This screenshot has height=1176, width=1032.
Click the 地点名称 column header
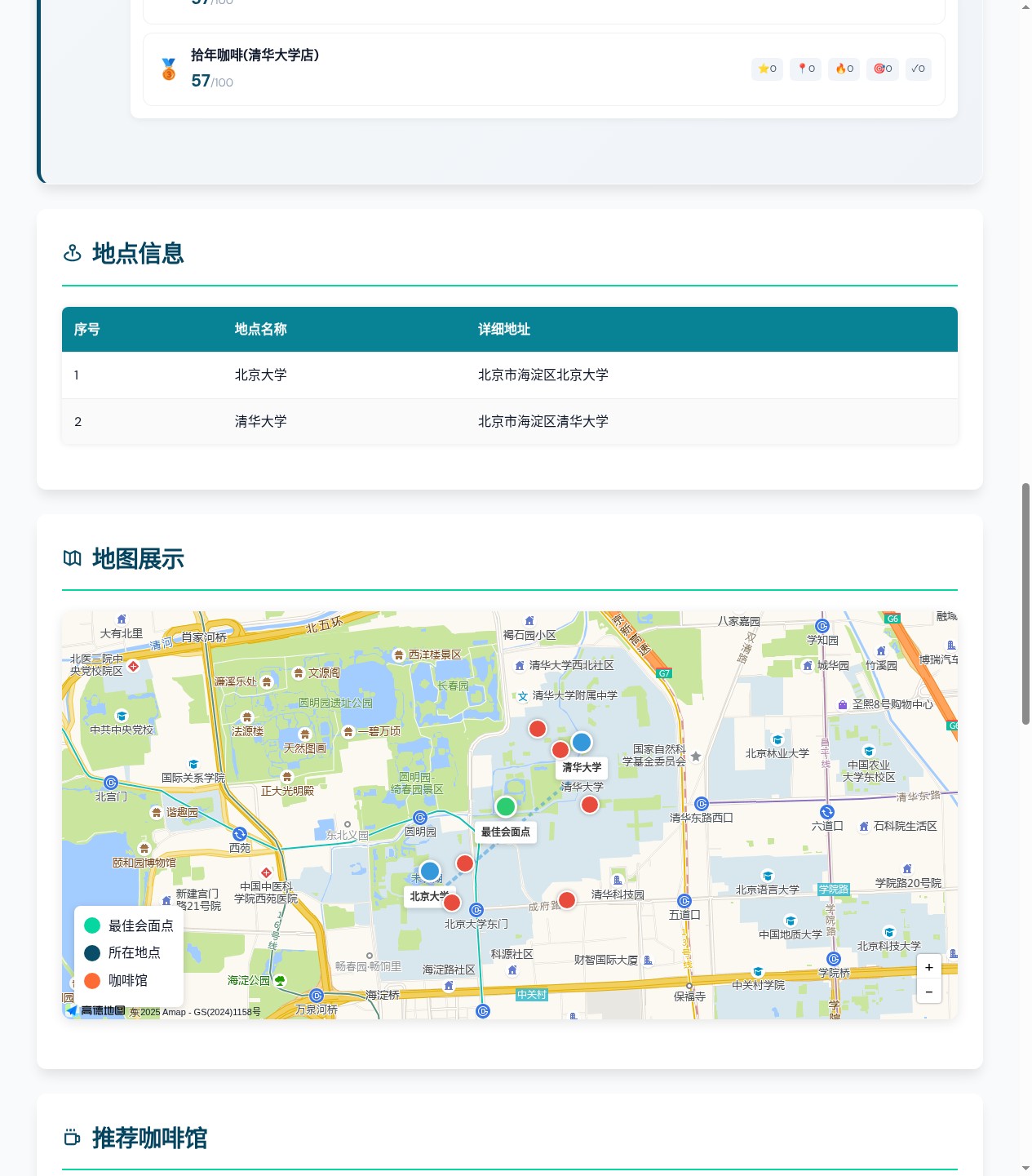click(261, 330)
